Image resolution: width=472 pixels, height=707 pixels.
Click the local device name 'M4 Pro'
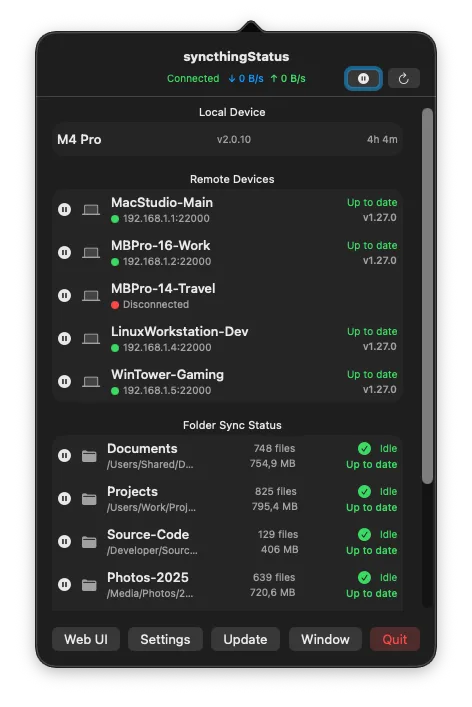pyautogui.click(x=79, y=140)
